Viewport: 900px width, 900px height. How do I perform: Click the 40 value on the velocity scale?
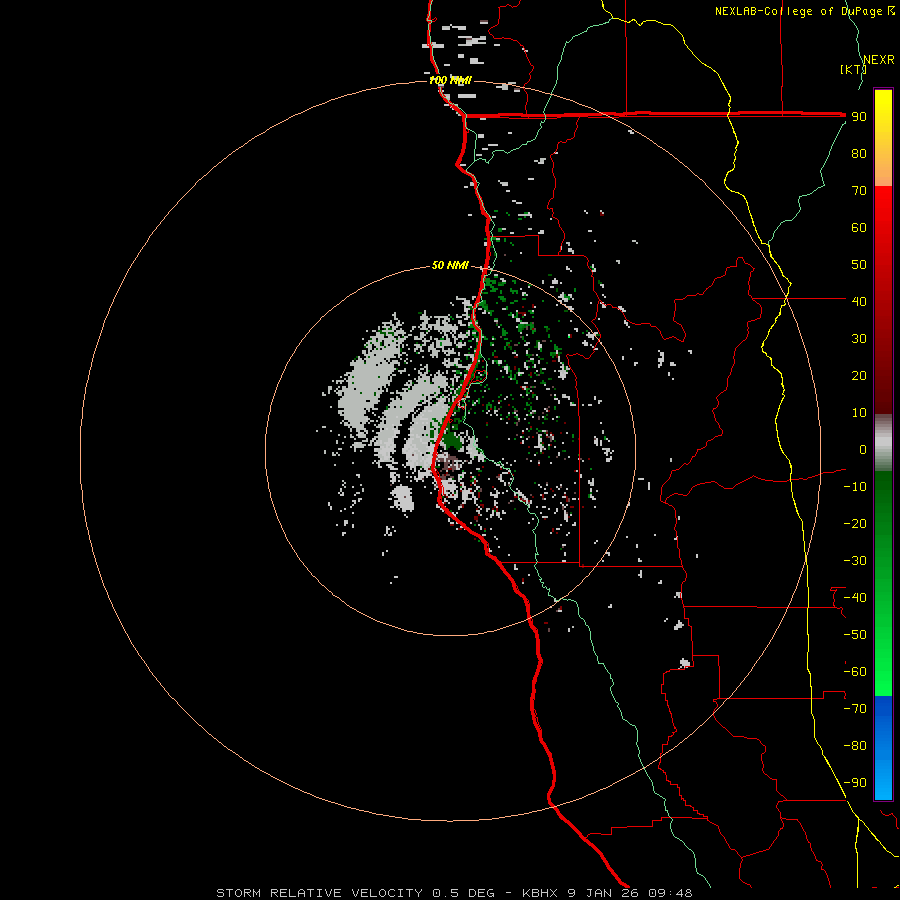pyautogui.click(x=859, y=301)
